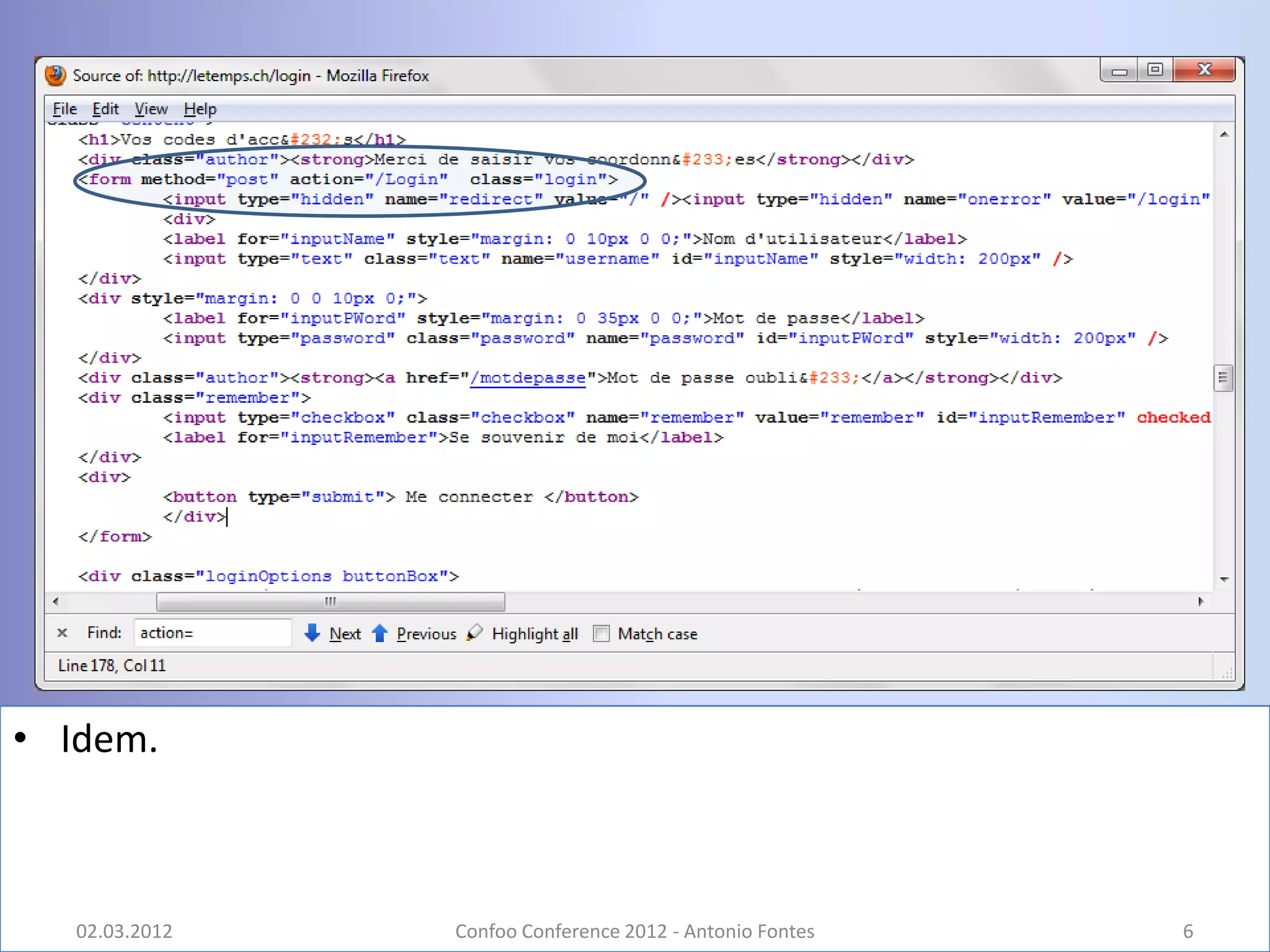Click the Find text input field
Screen dimensions: 1270x952
[212, 633]
